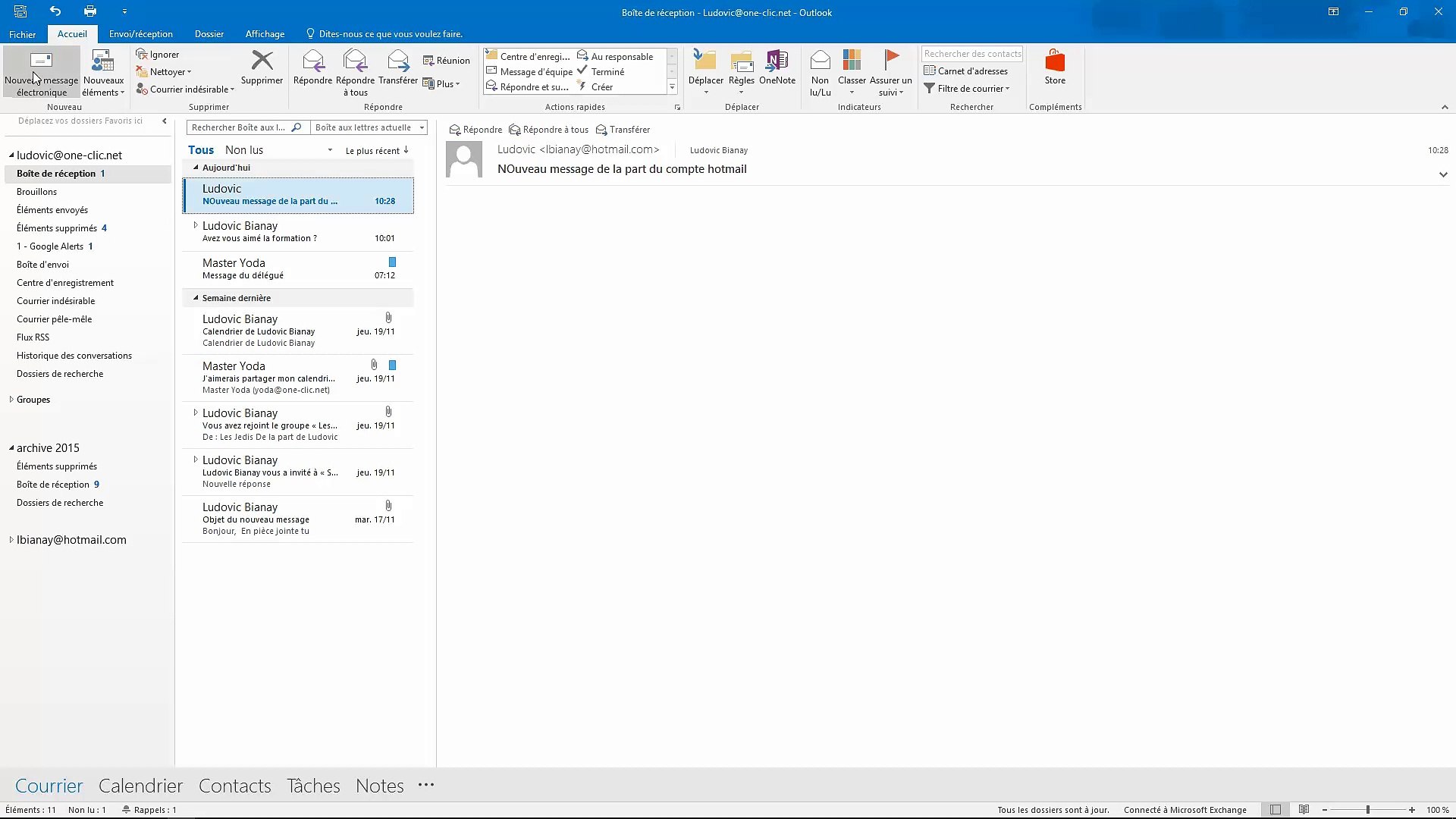This screenshot has width=1456, height=819.
Task: Switch to the Affichage ribbon tab
Action: (x=265, y=33)
